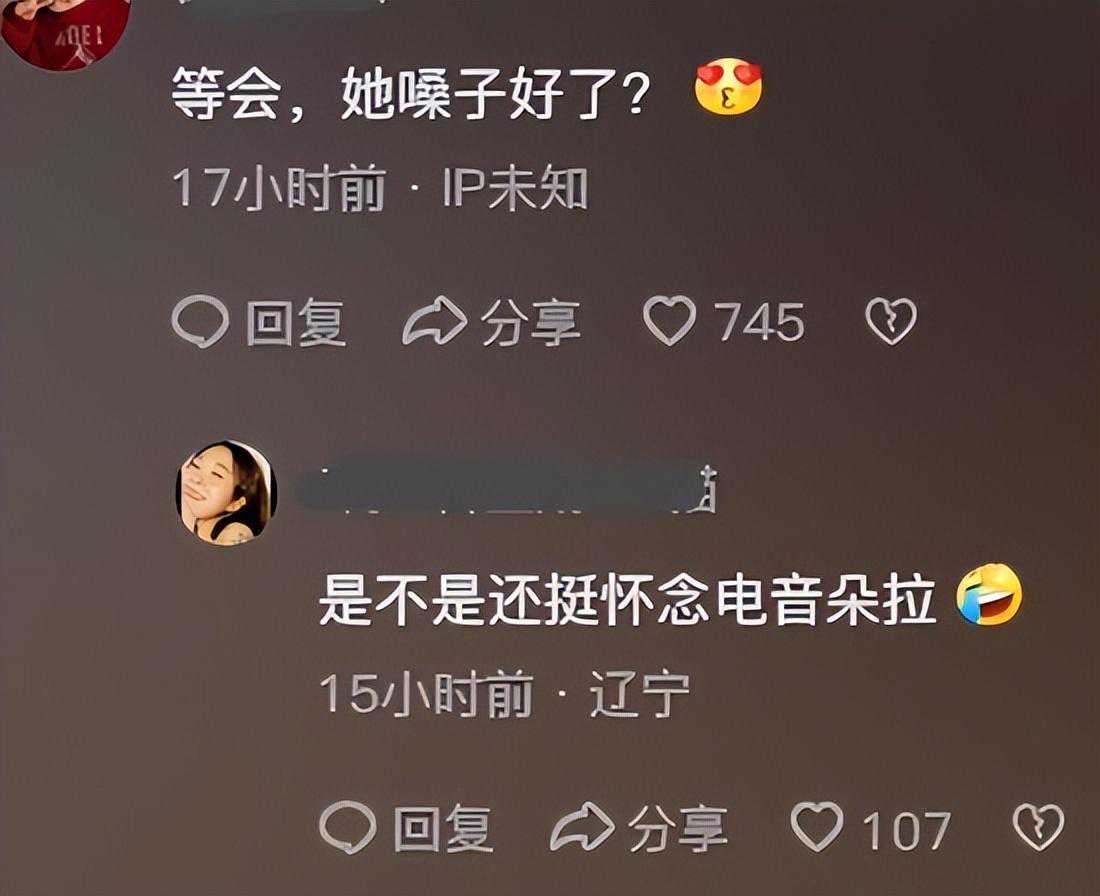Select reply text 是不是还挺怀念电音朵拉
The width and height of the screenshot is (1100, 896).
click(628, 601)
